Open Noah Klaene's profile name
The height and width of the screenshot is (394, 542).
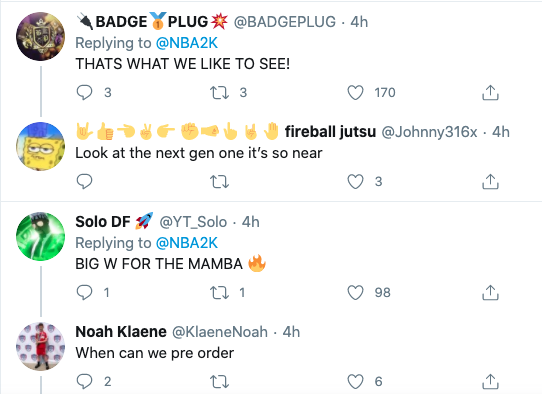(x=121, y=332)
